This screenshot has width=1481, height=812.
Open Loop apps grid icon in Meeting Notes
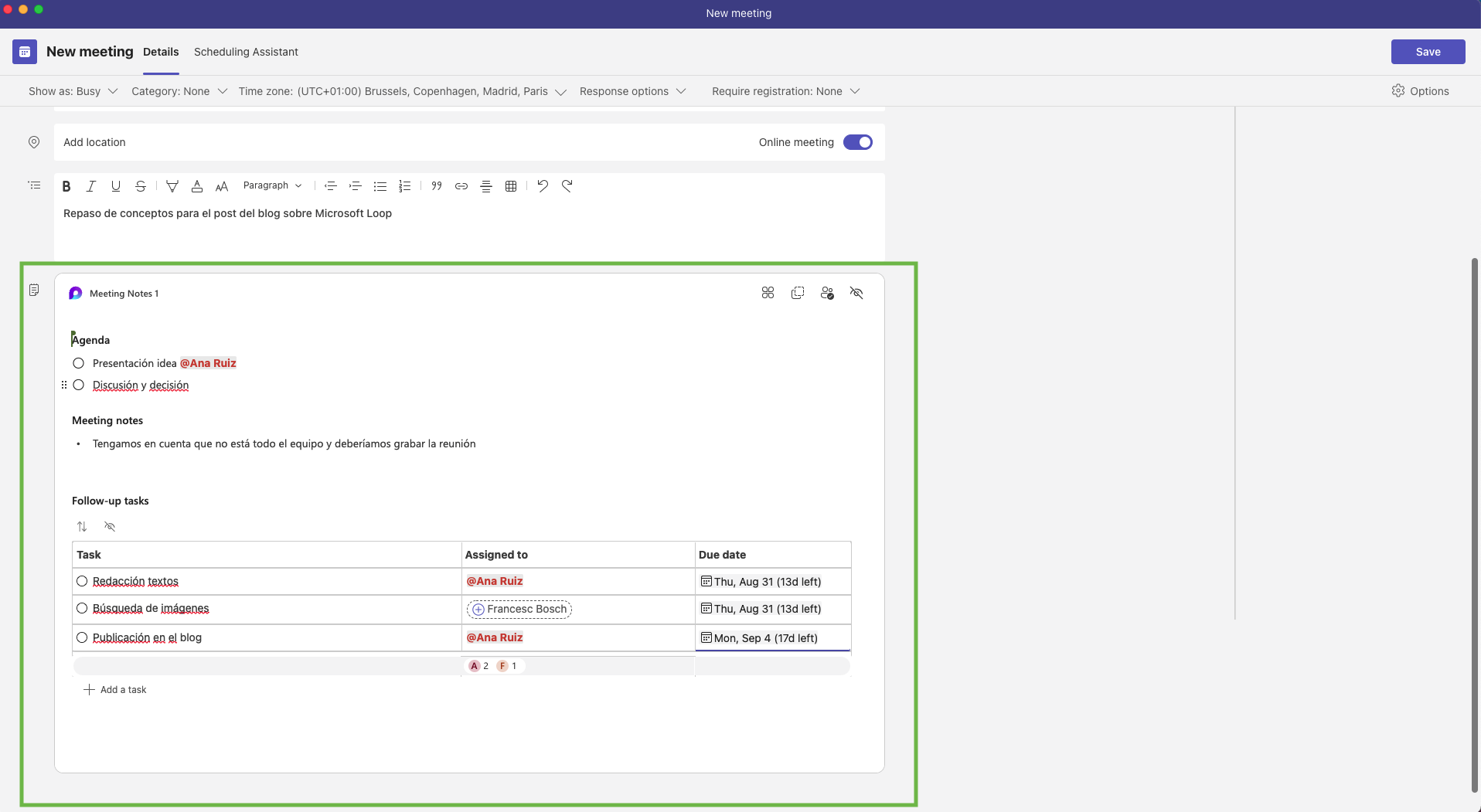(768, 293)
